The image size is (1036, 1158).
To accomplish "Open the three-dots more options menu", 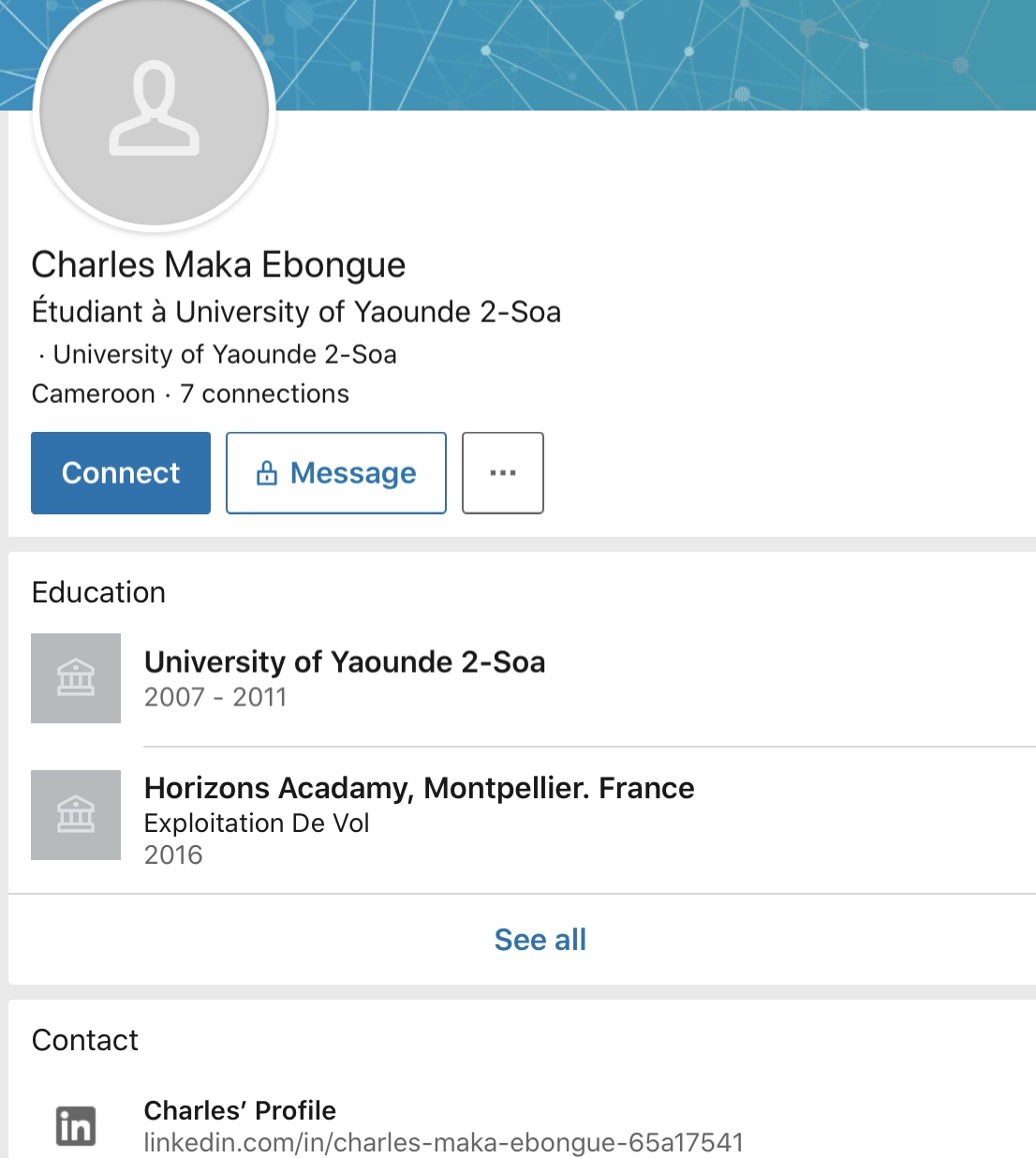I will [503, 473].
